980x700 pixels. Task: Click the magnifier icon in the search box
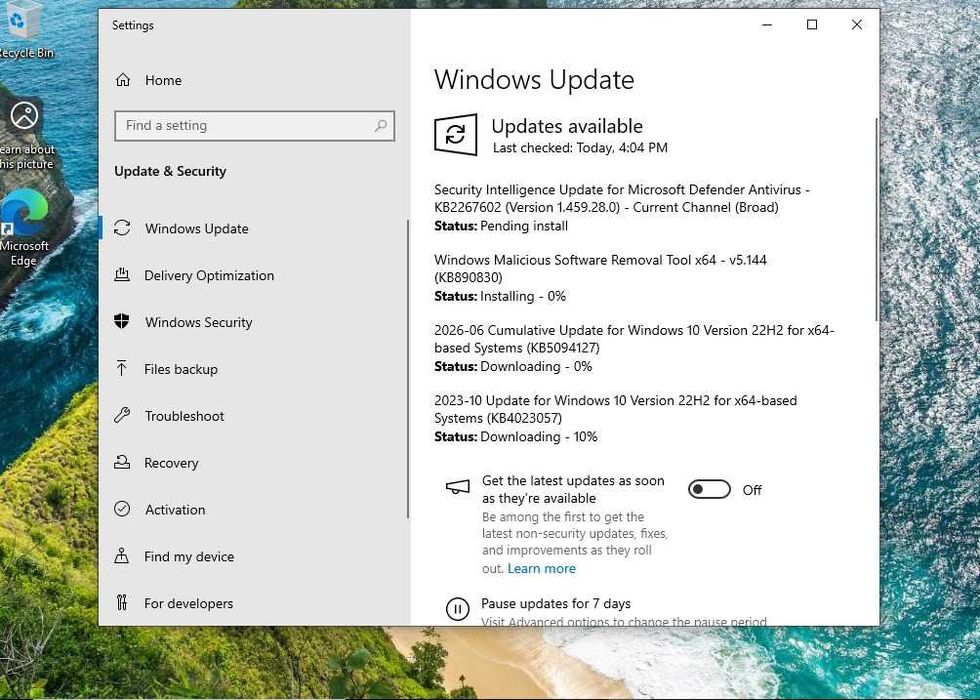point(381,126)
